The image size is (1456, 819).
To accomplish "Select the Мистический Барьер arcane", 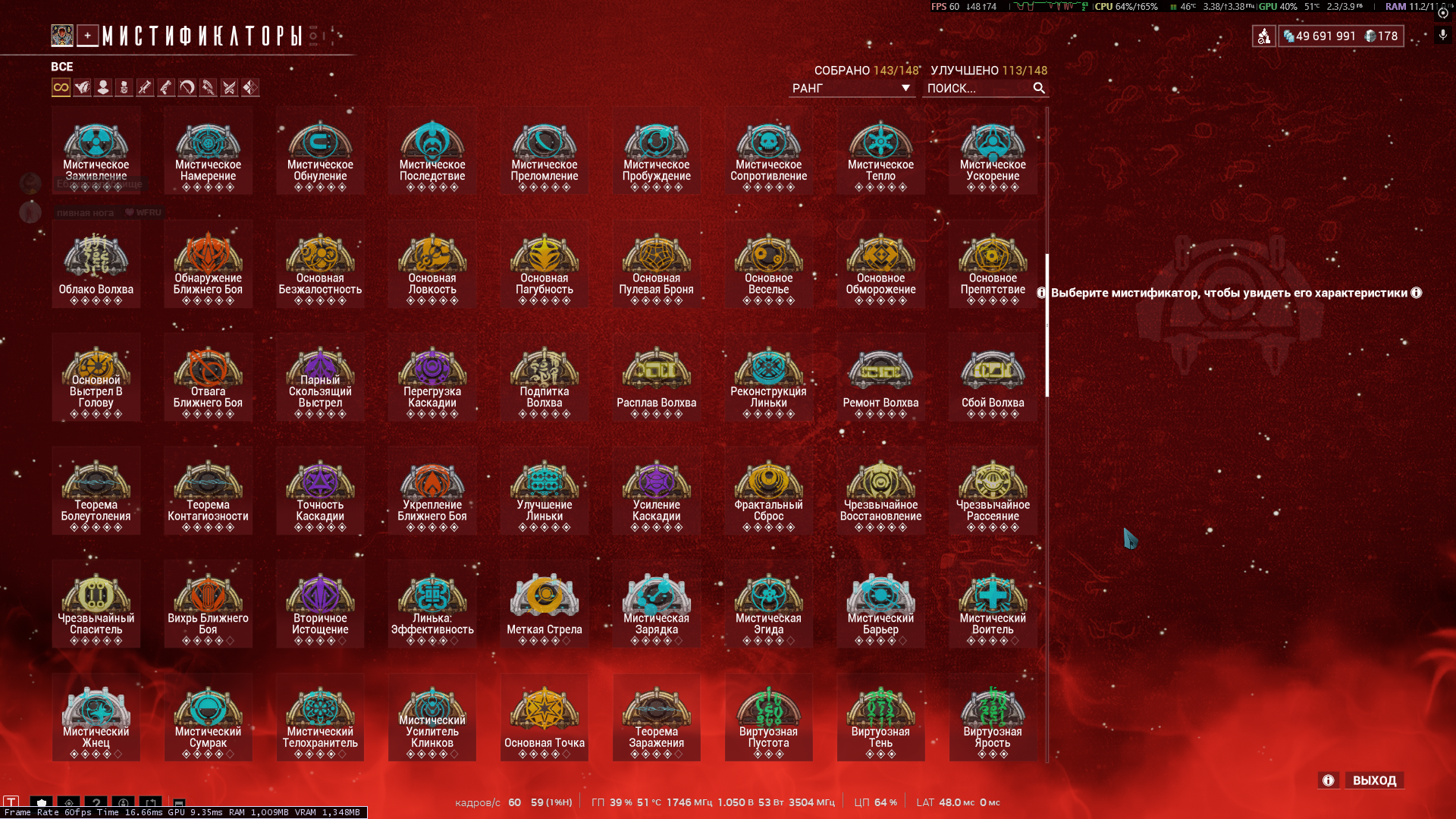I will click(x=881, y=604).
